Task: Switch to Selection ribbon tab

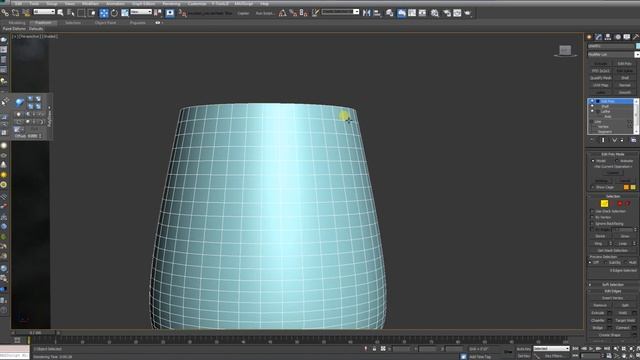Action: coord(73,22)
